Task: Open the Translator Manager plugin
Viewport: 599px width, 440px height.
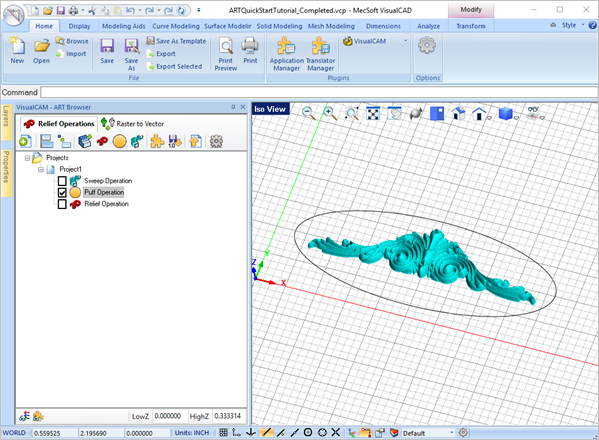Action: (x=321, y=54)
